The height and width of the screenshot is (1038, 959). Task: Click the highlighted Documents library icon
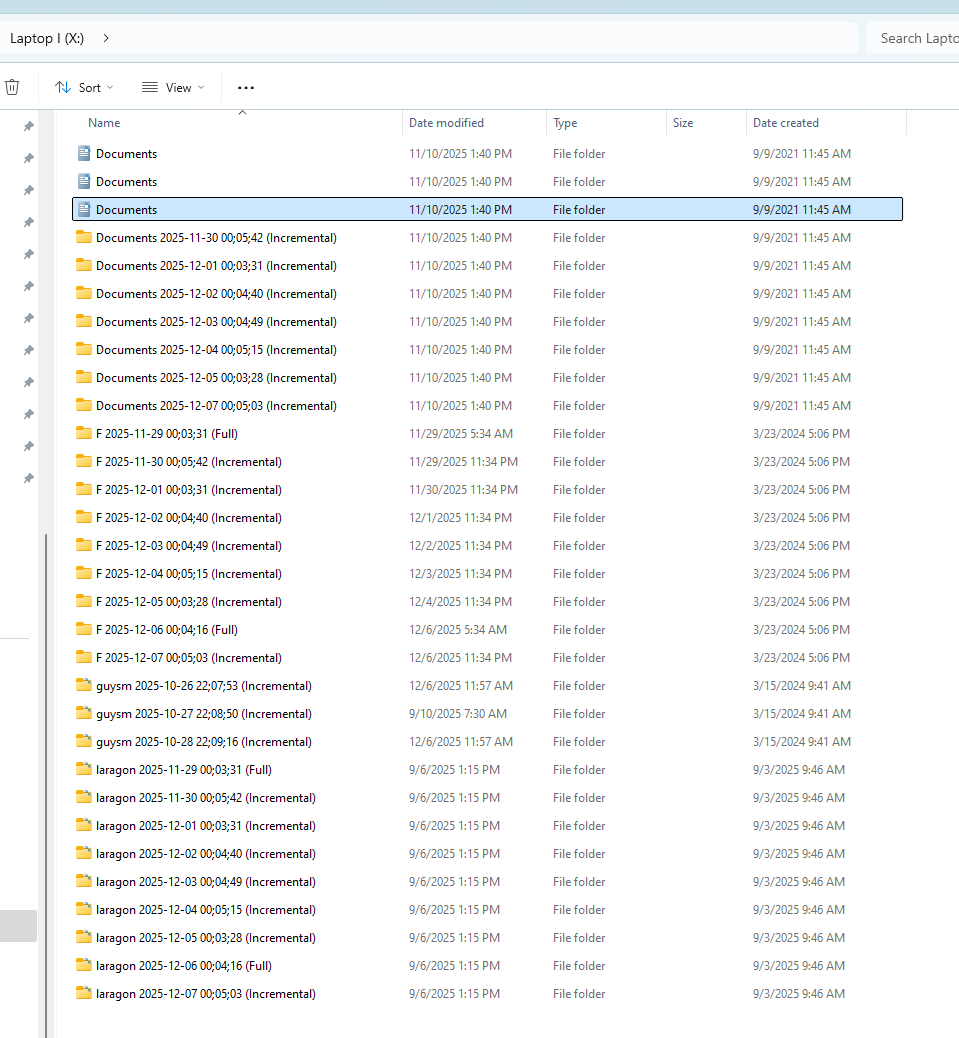[x=84, y=210]
